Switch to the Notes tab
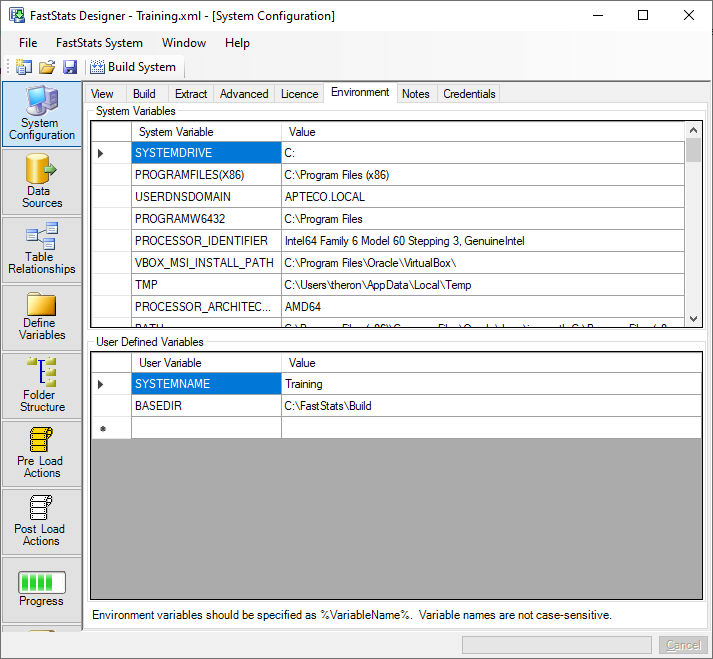Viewport: 713px width, 659px height. click(x=416, y=94)
